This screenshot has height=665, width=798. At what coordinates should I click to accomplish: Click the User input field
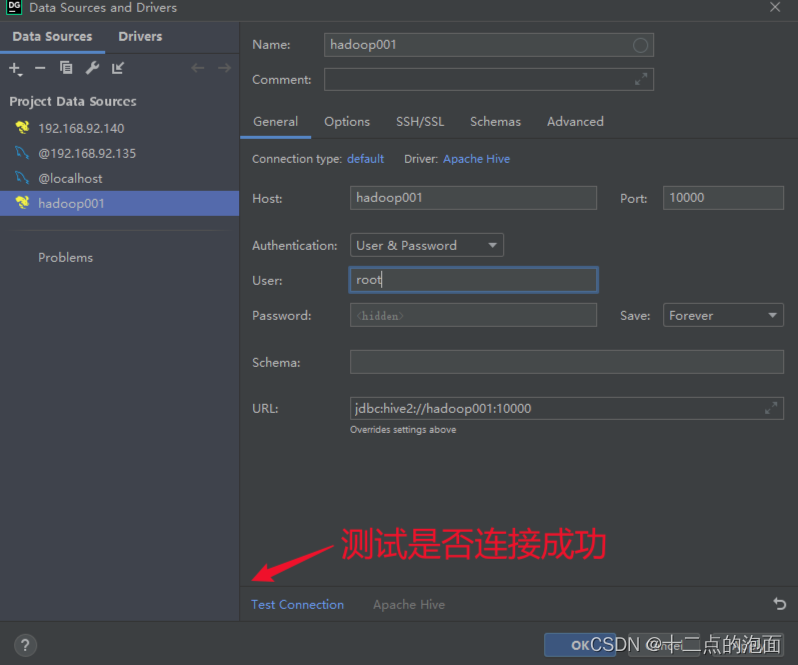473,280
